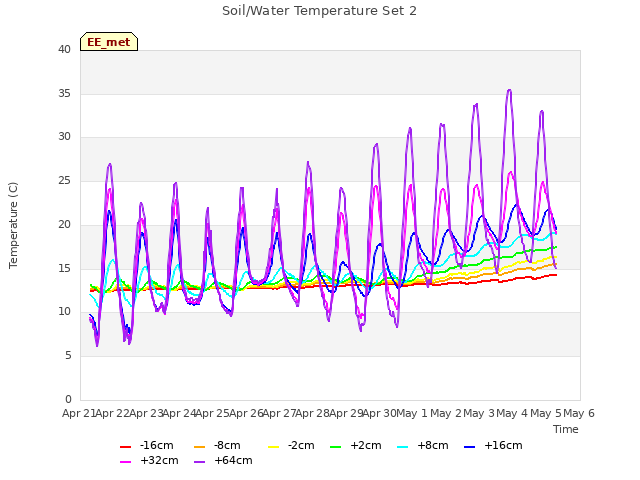
Task: Click the EE_met annotation box
Action: click(109, 42)
